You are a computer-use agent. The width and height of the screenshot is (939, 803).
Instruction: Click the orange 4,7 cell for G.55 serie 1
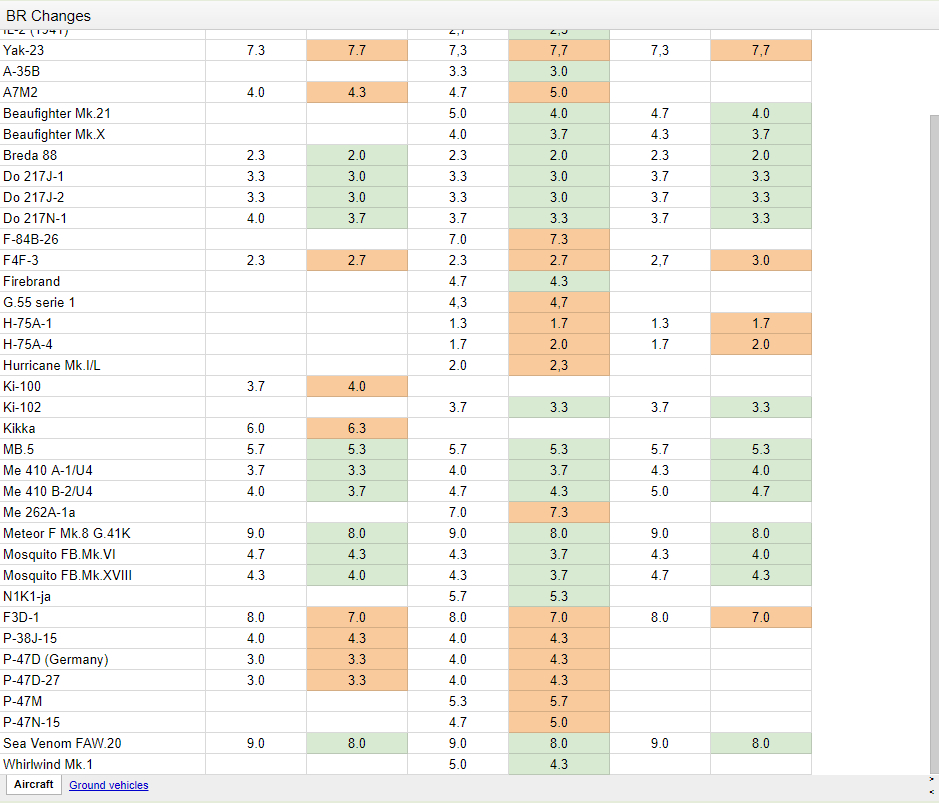coord(558,303)
